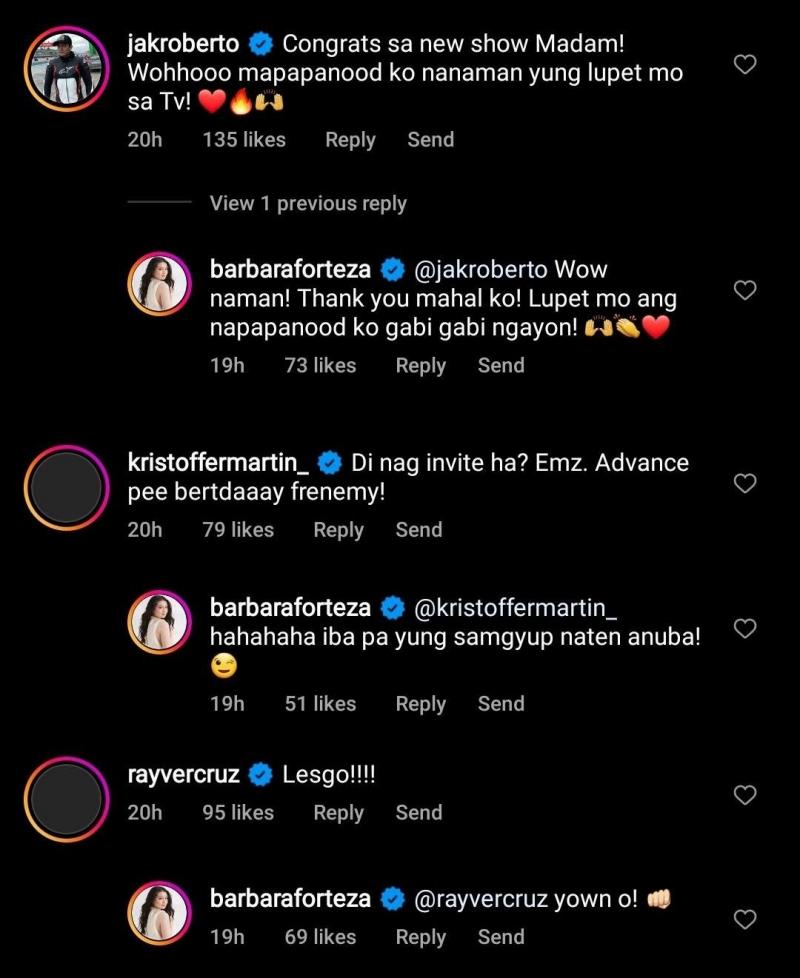Tap the heart on the samgyup reply
The image size is (800, 978).
tap(745, 629)
